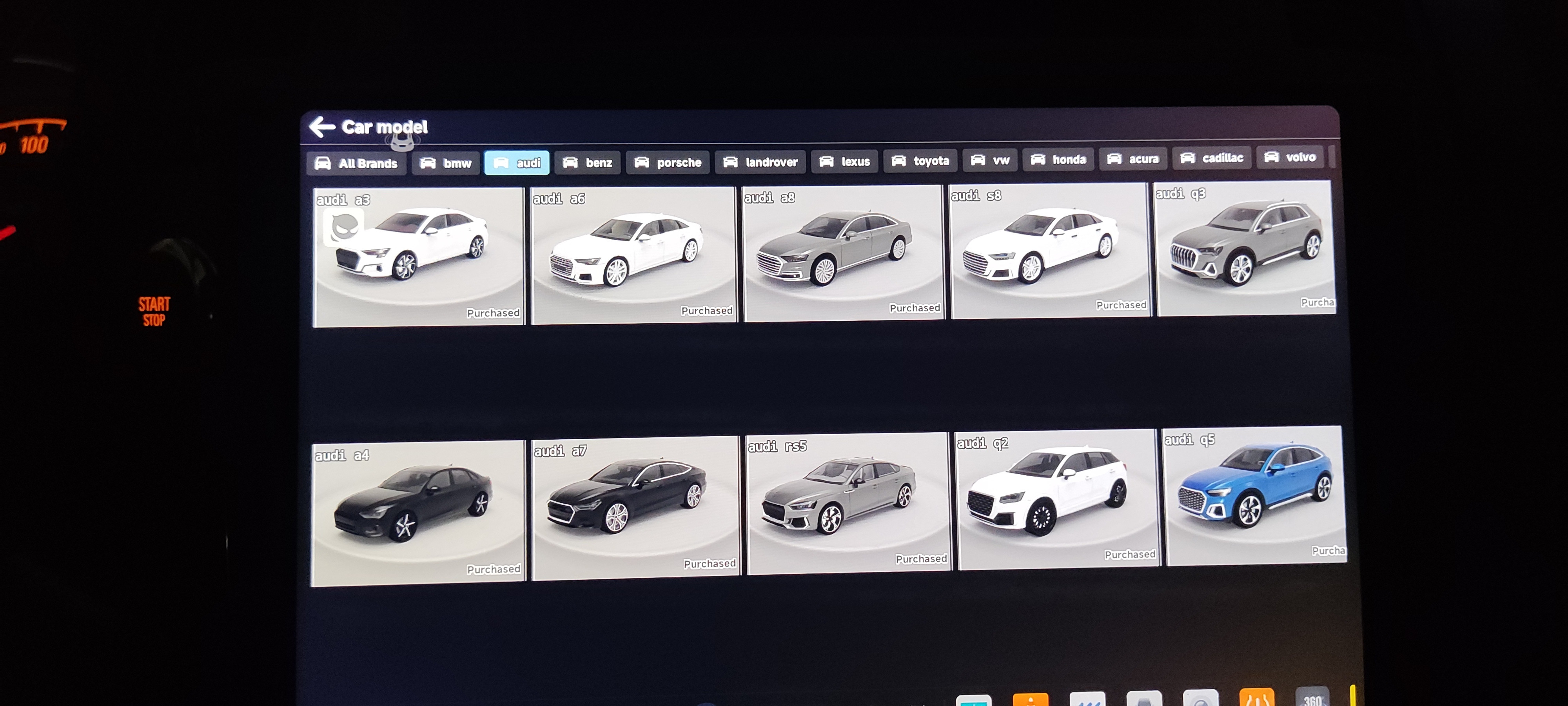
Task: Choose the audi s8 car card
Action: coord(1050,250)
